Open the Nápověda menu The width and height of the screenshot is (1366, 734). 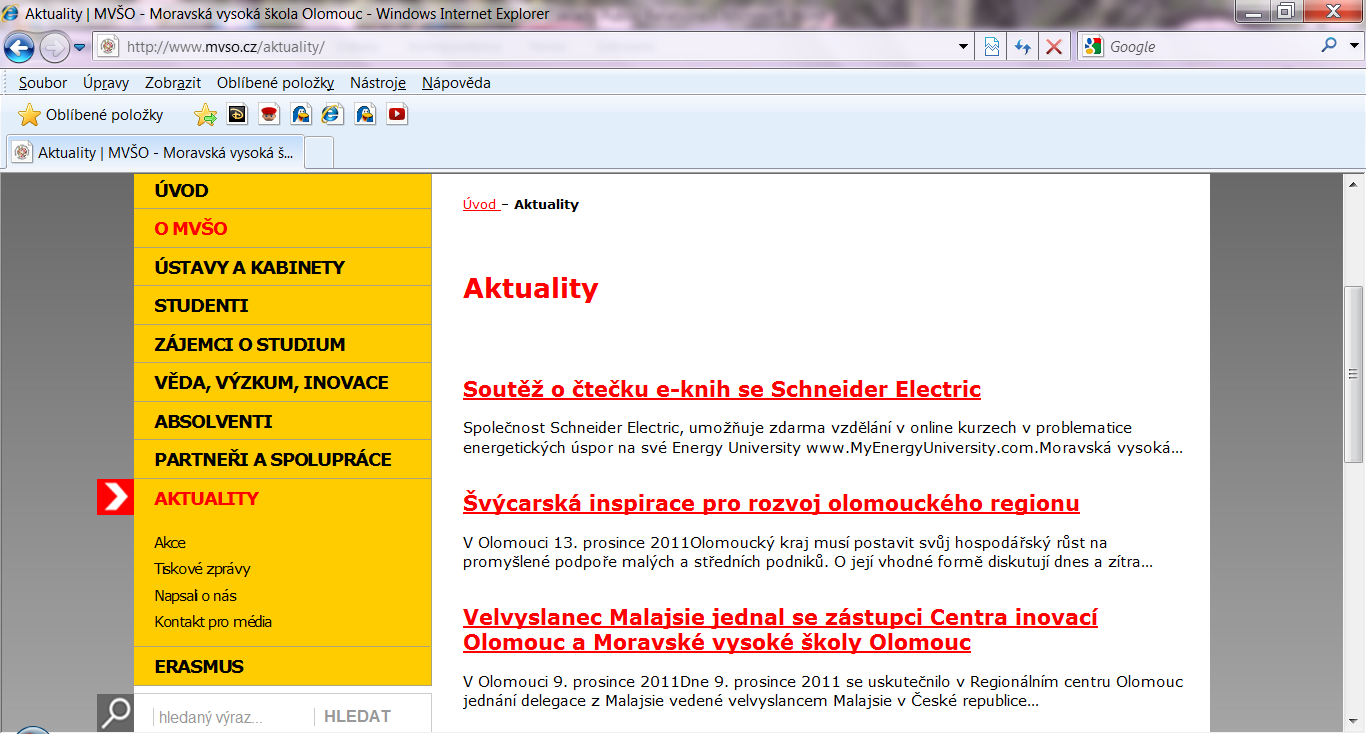click(x=456, y=83)
